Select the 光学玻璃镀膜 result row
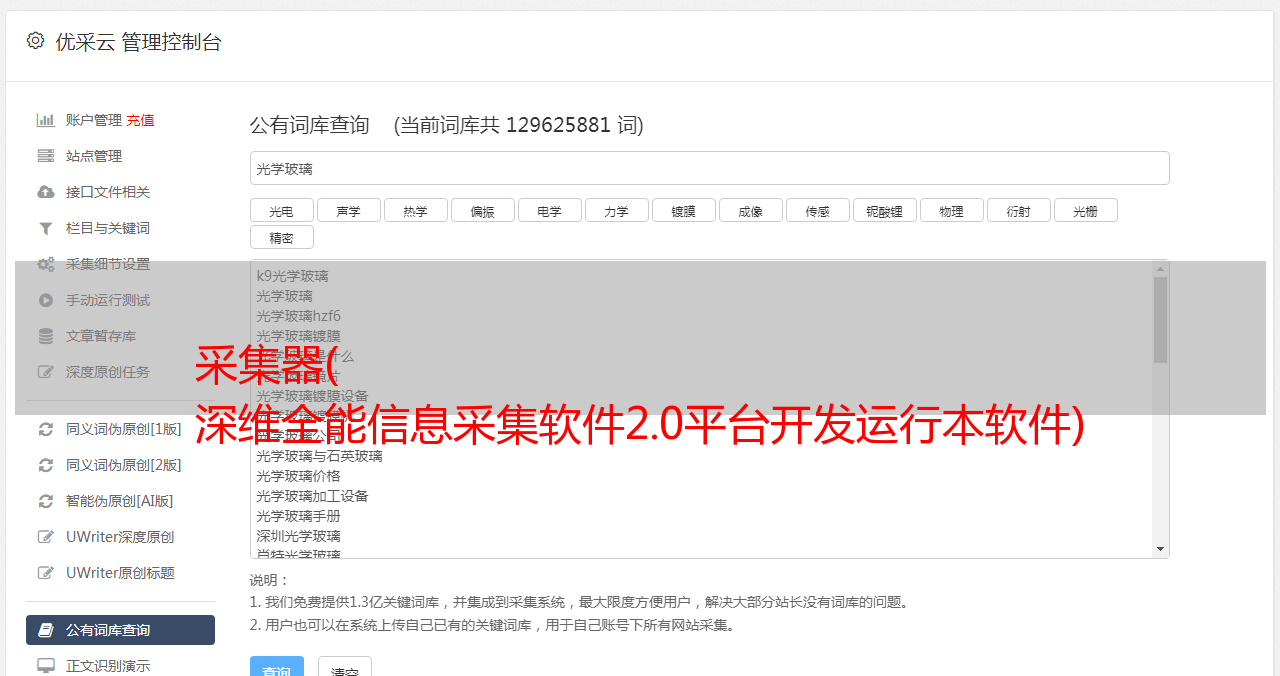 click(298, 336)
